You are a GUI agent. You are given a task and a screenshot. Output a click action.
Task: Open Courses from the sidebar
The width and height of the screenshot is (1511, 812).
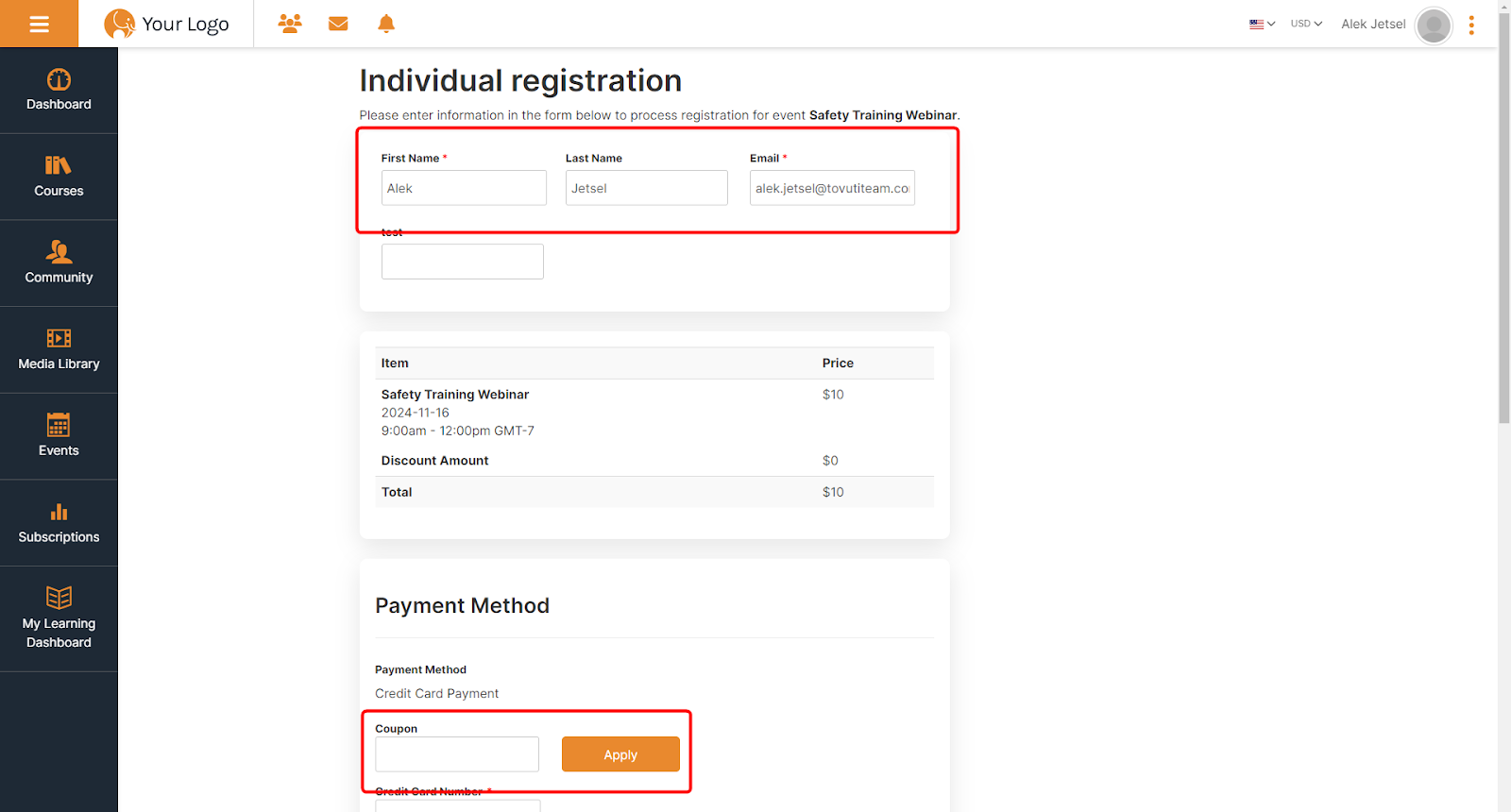click(x=59, y=177)
